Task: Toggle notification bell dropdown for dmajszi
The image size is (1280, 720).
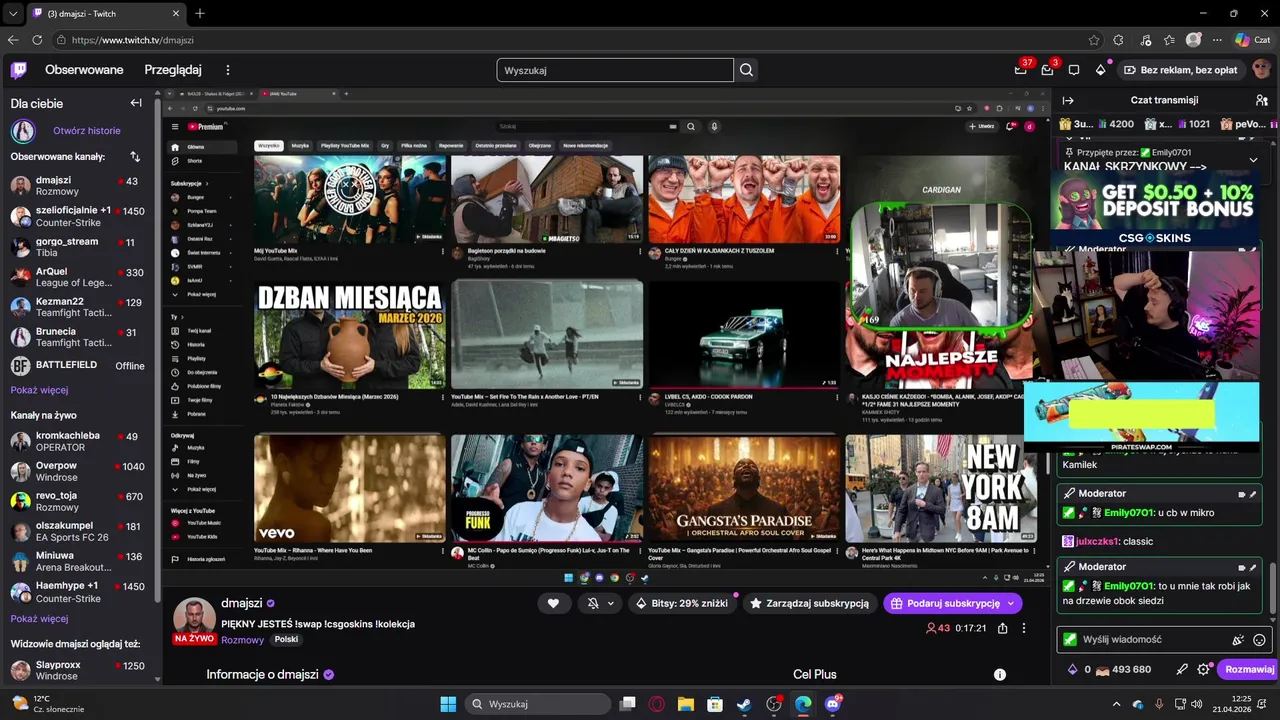Action: [x=598, y=603]
